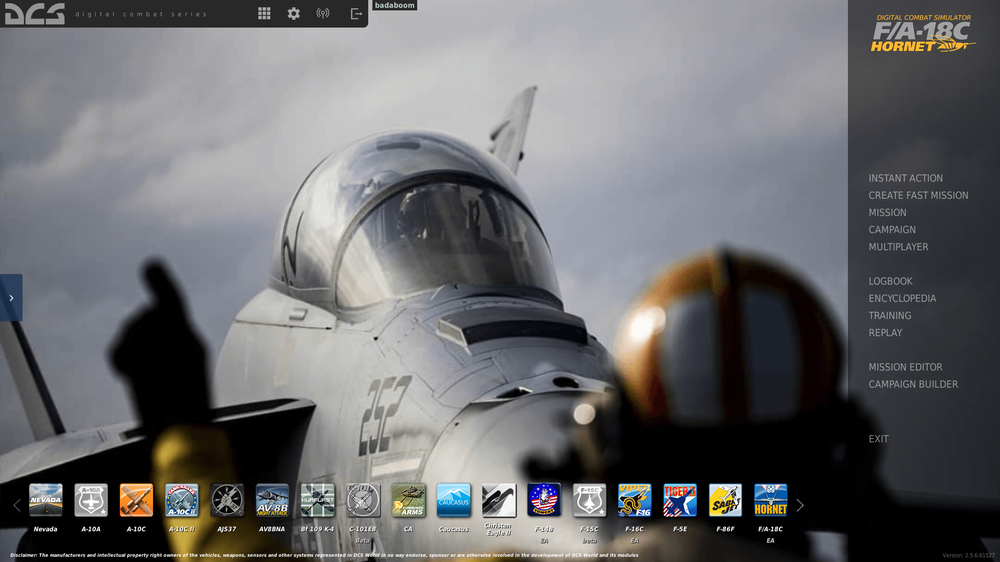Choose the AV8BNA Night Attack module

tap(272, 500)
